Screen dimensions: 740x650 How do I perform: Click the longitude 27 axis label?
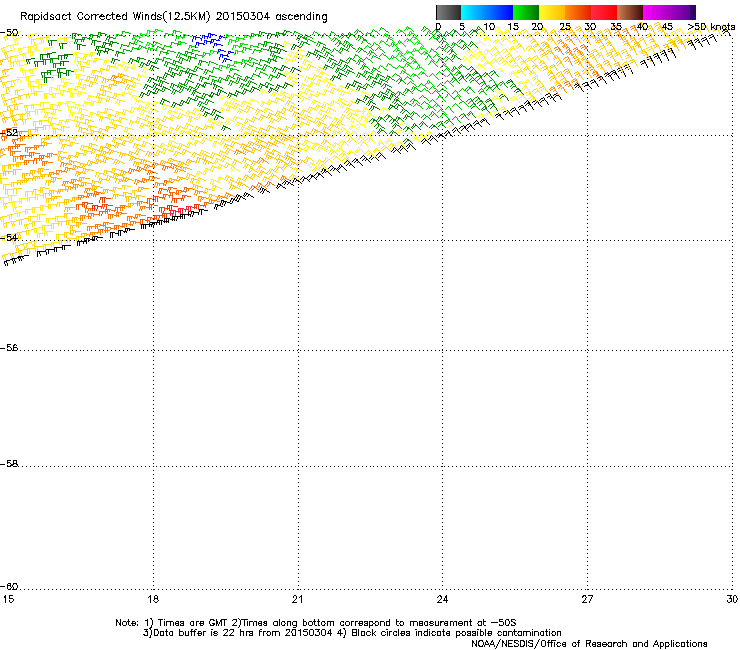[587, 599]
